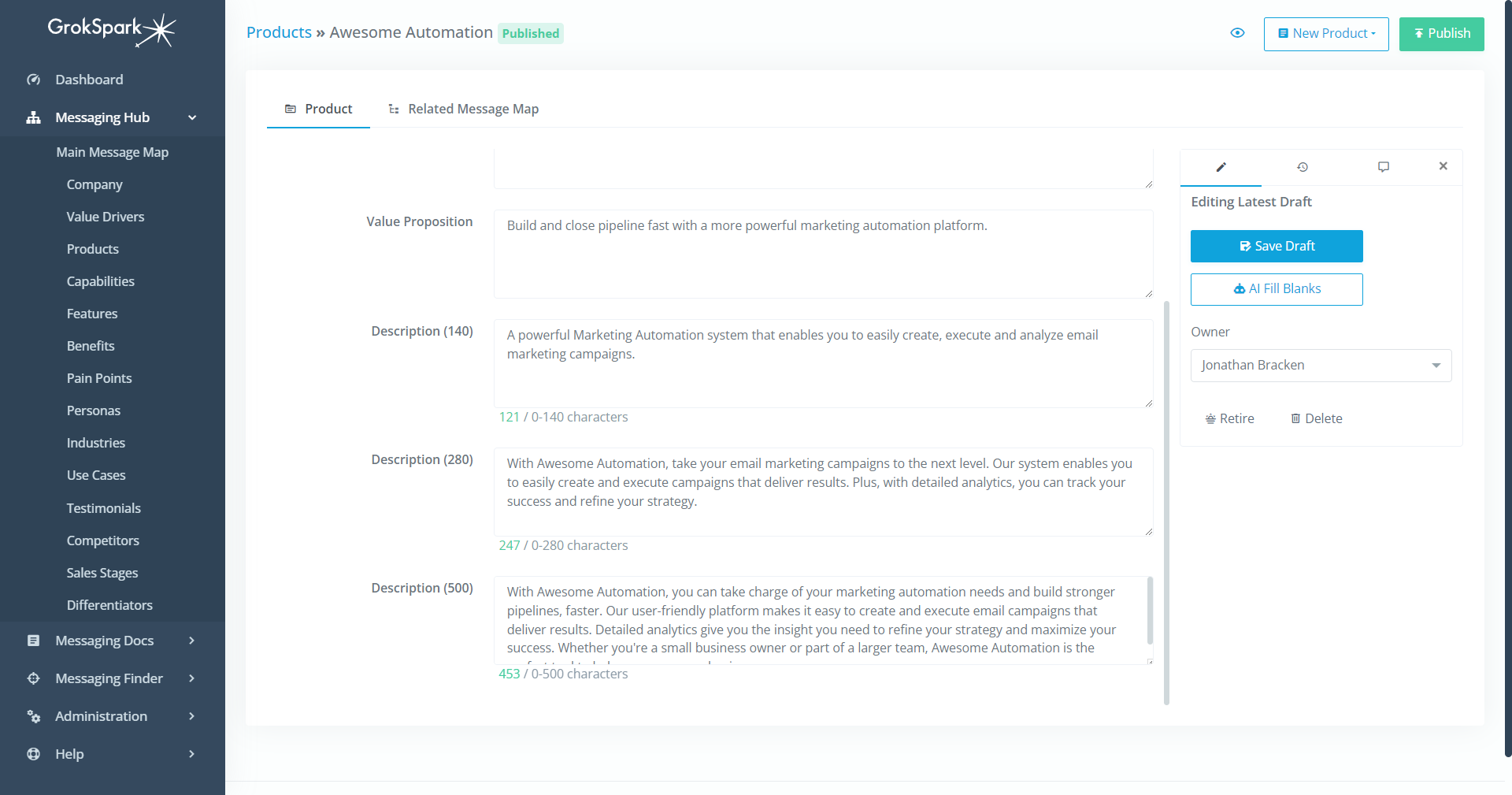
Task: Click the Help globe icon
Action: pyautogui.click(x=33, y=754)
